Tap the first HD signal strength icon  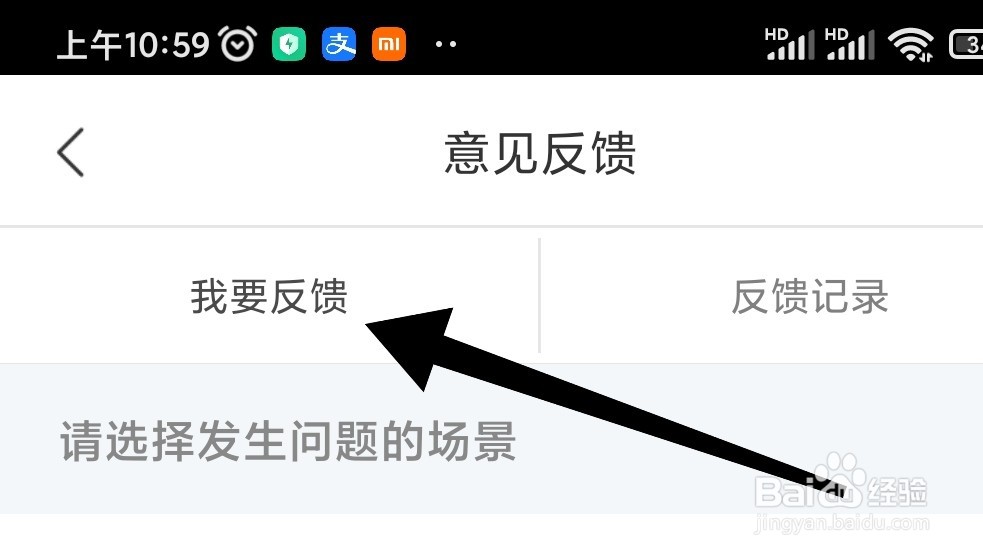(x=789, y=44)
